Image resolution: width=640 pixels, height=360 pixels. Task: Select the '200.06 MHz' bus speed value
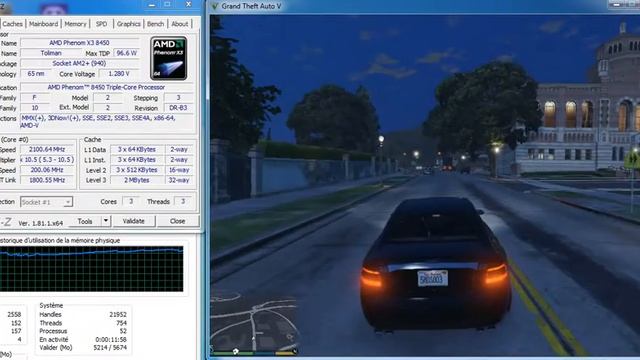[x=47, y=170]
